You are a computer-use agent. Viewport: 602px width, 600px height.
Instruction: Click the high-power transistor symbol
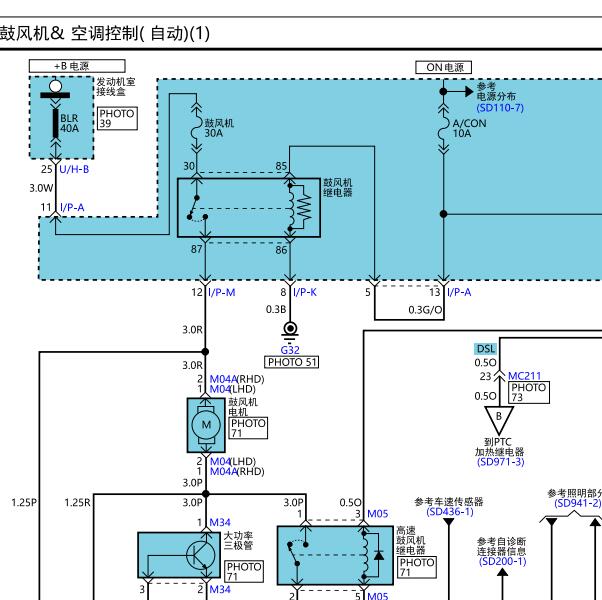(200, 555)
